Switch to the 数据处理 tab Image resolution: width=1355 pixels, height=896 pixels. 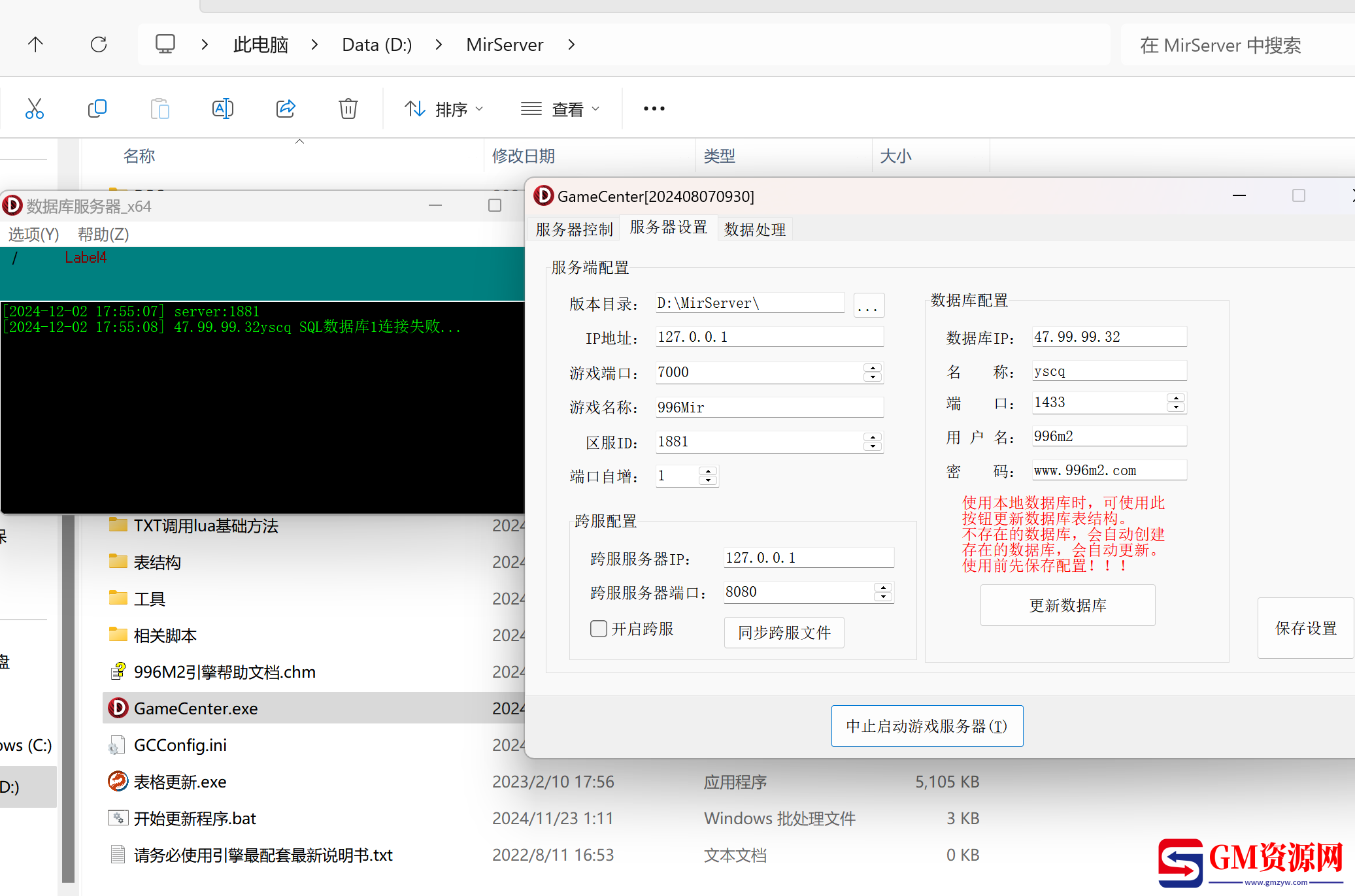(x=755, y=229)
